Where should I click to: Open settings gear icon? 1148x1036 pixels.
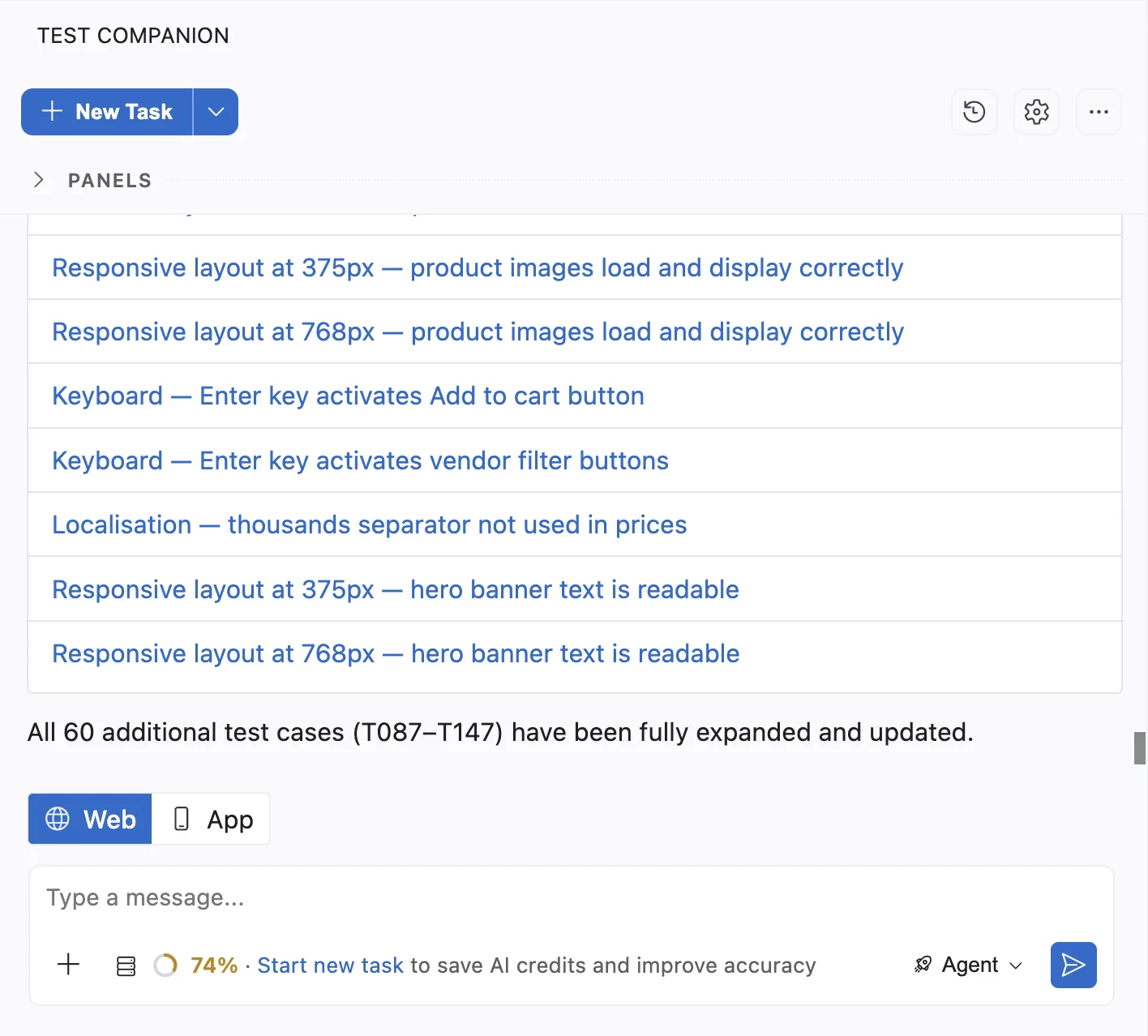(1036, 112)
